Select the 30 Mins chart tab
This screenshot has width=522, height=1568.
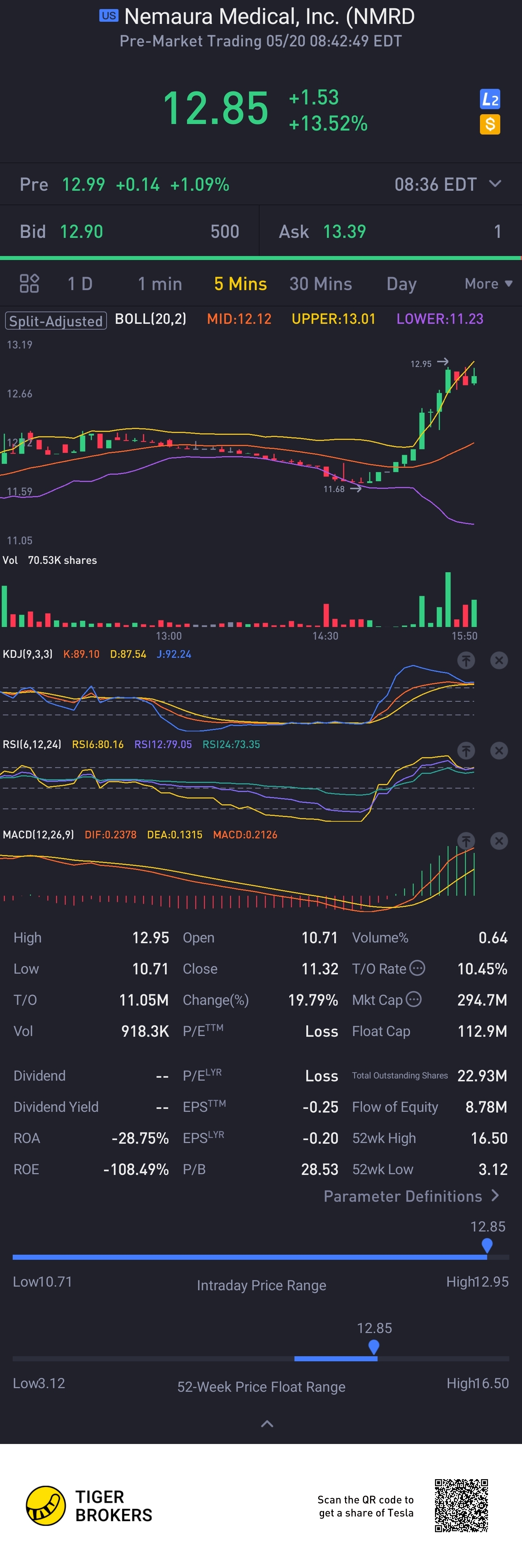(x=320, y=284)
